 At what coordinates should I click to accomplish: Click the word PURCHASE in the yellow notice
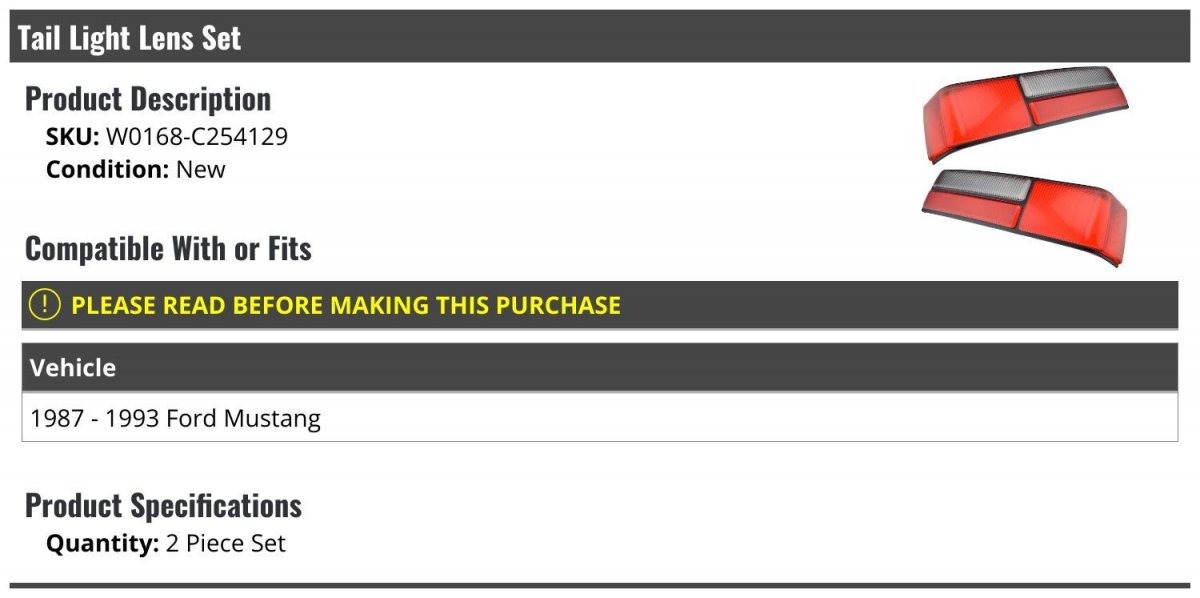coord(559,305)
